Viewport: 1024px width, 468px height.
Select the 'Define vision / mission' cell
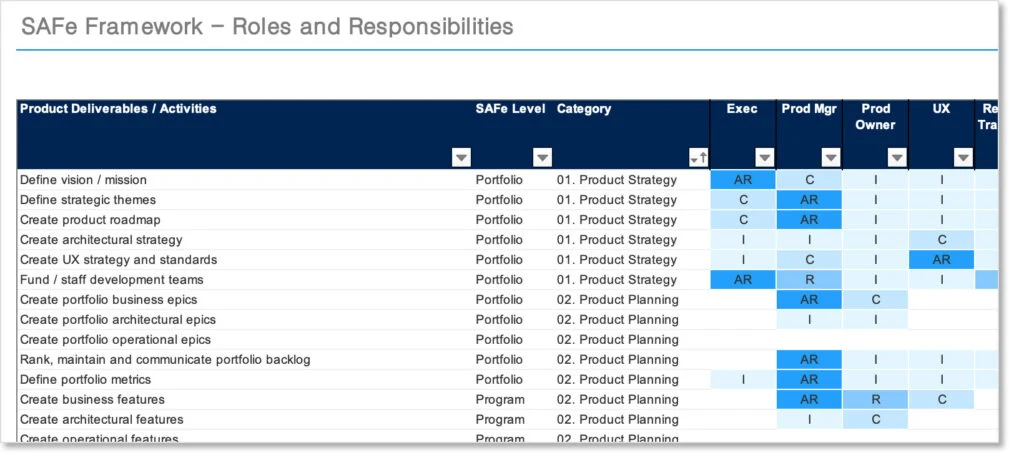point(244,179)
